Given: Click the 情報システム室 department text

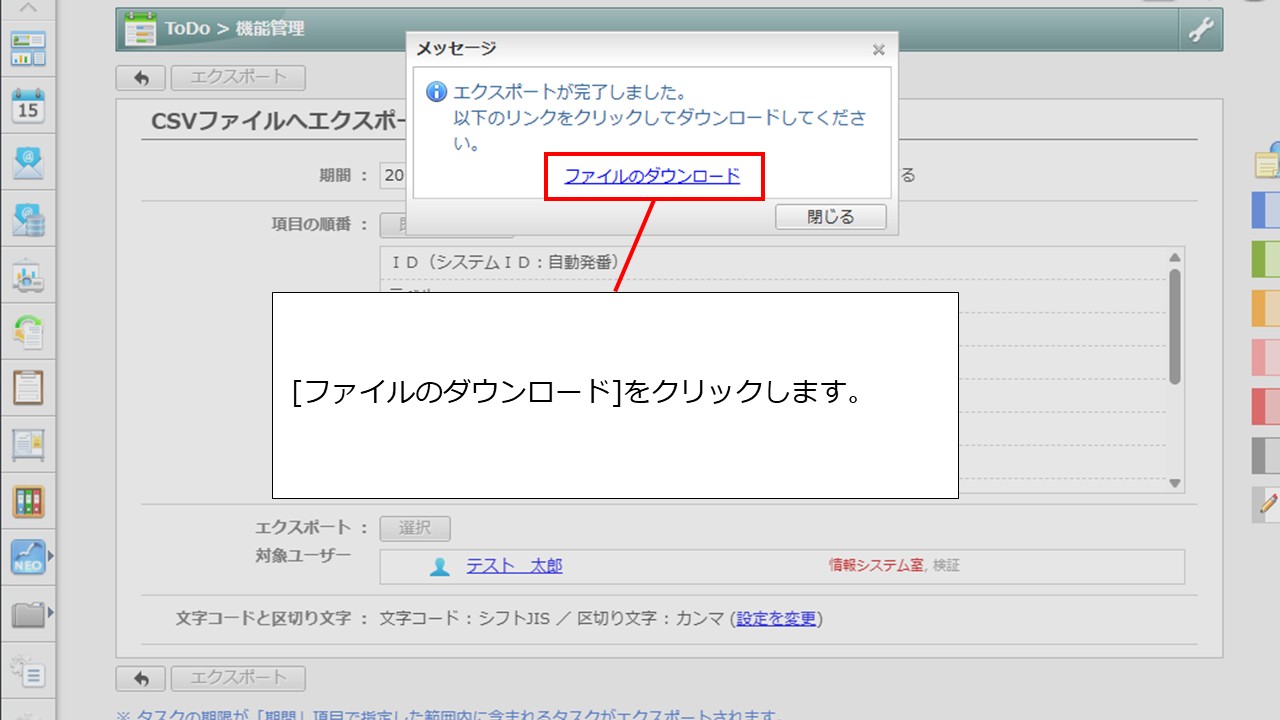Looking at the screenshot, I should (x=876, y=566).
